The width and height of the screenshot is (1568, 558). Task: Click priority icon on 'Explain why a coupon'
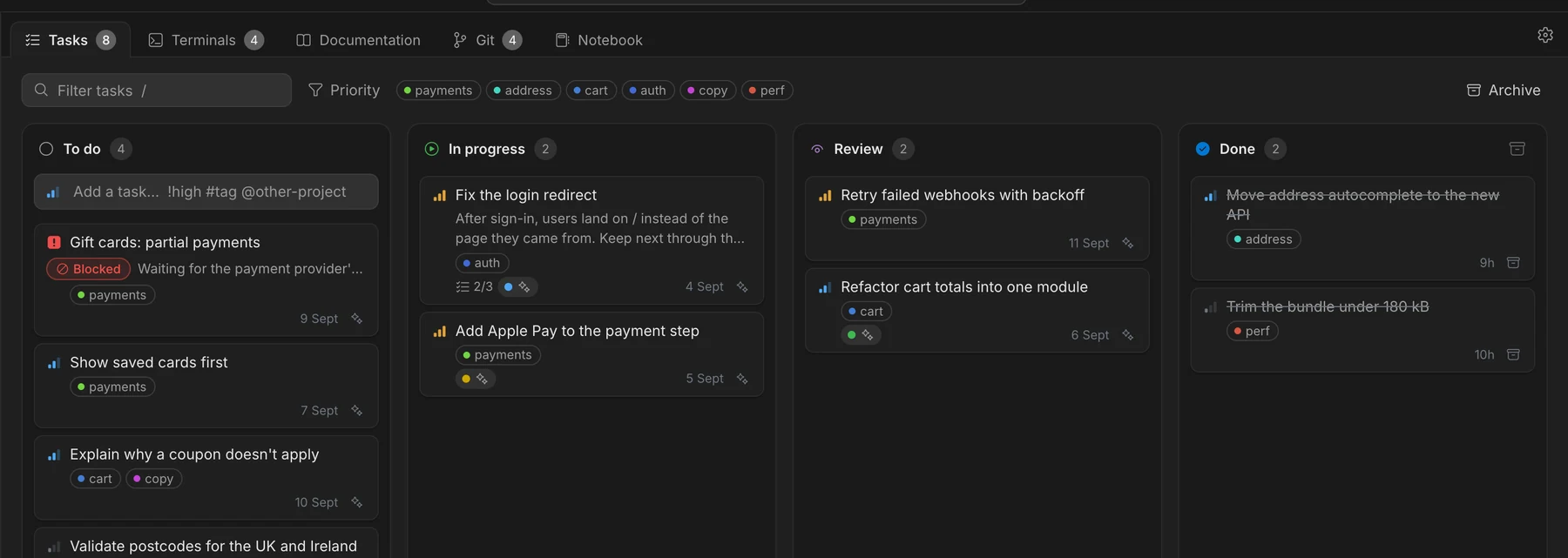click(x=54, y=455)
